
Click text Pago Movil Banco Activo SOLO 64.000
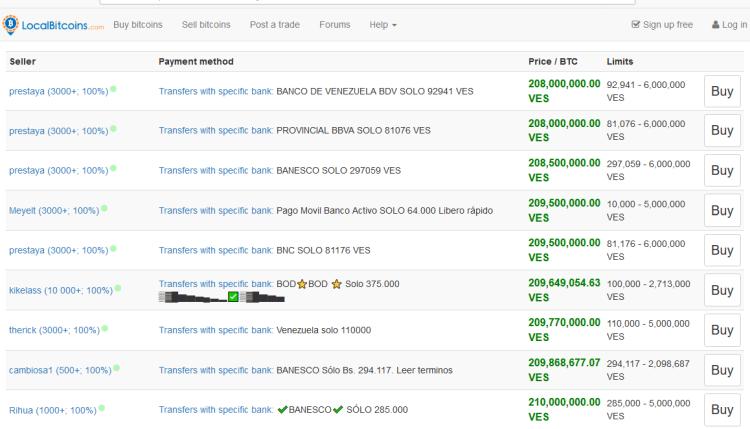pyautogui.click(x=356, y=210)
